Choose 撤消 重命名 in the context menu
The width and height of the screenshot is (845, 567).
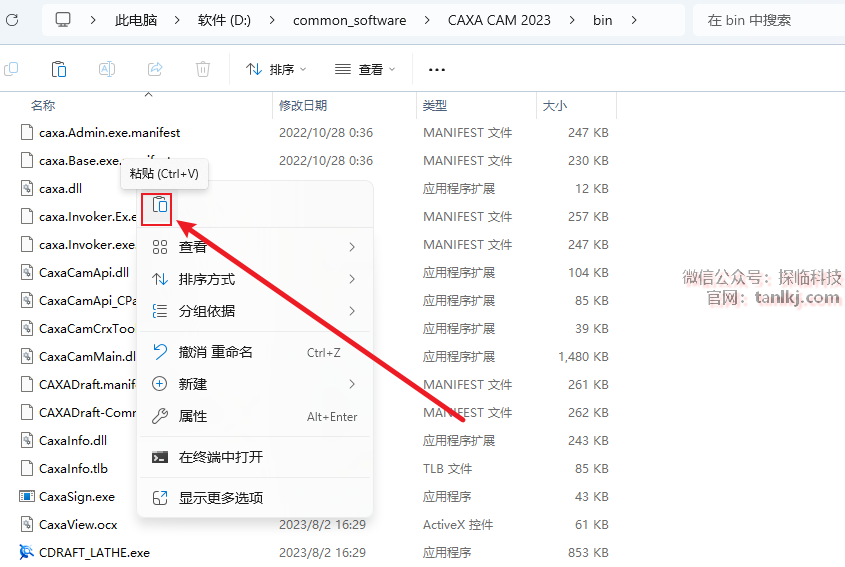click(x=255, y=352)
